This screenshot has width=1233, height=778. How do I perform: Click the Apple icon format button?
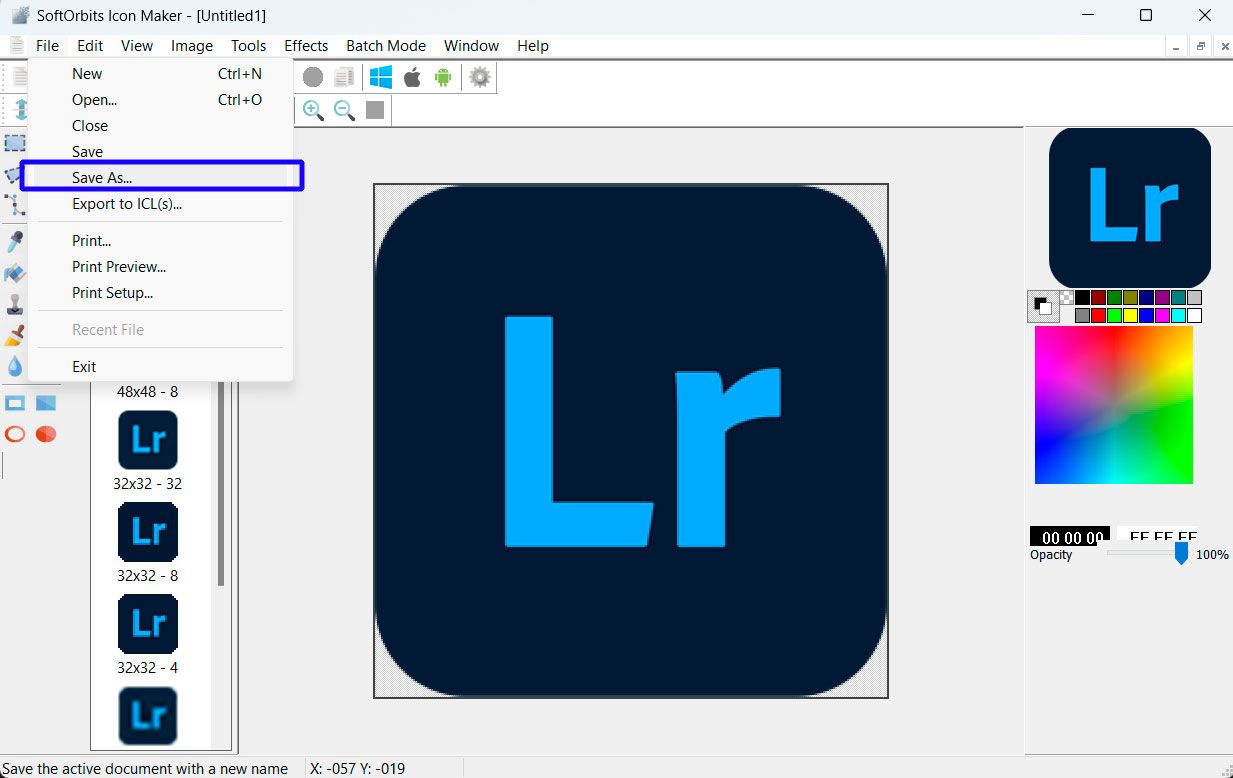pyautogui.click(x=412, y=77)
